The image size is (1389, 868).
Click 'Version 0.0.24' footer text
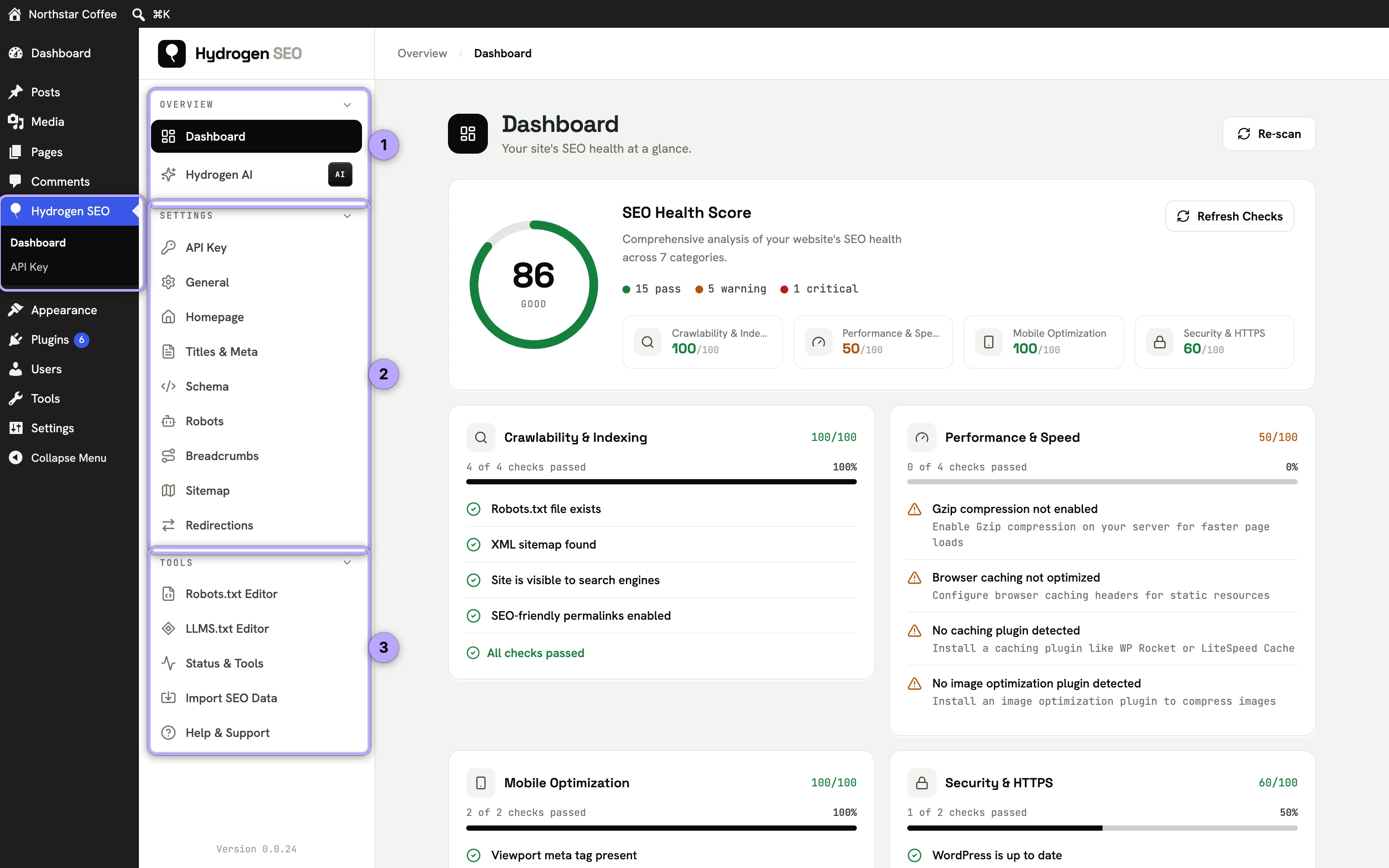click(x=257, y=848)
